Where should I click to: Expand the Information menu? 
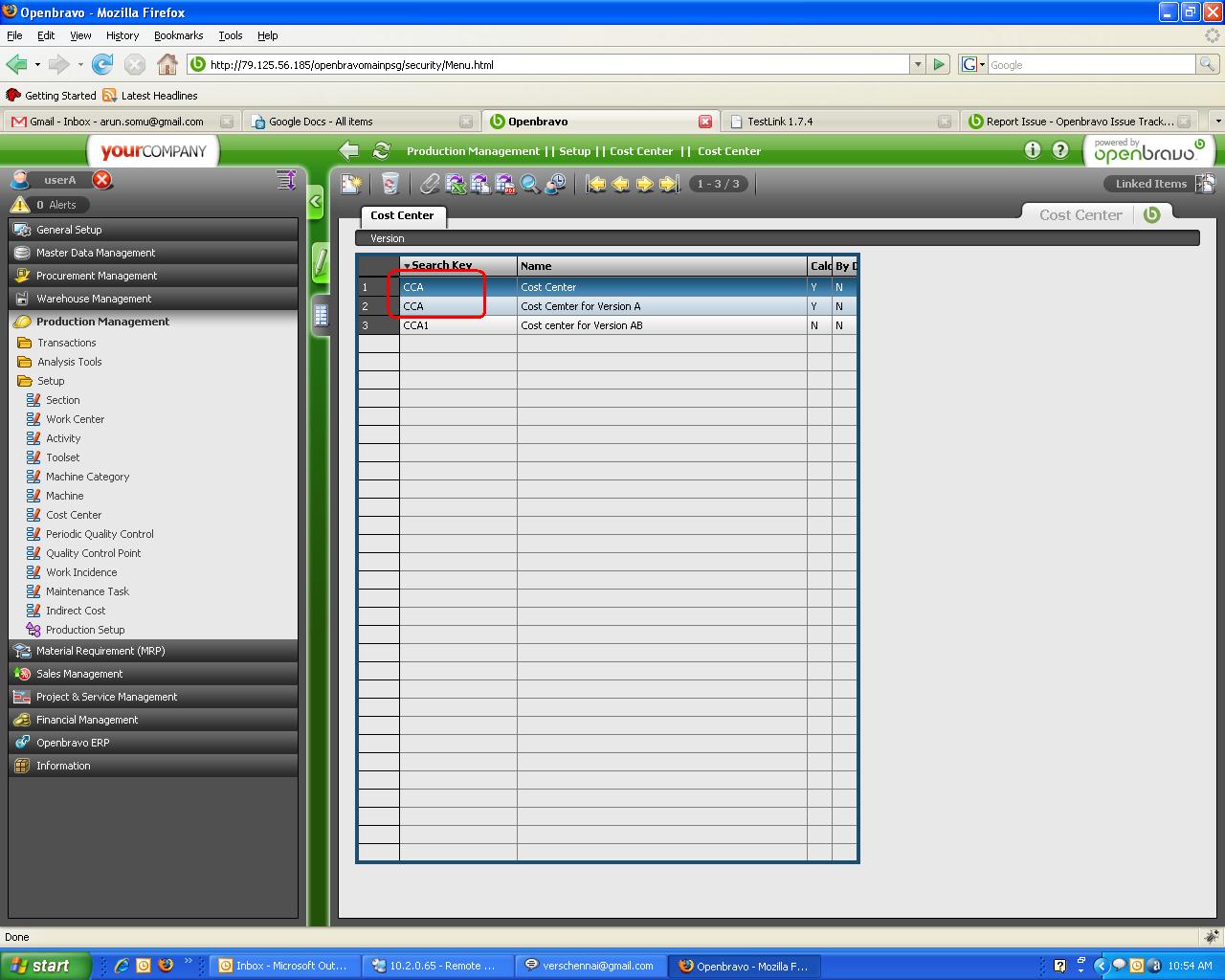(x=153, y=766)
